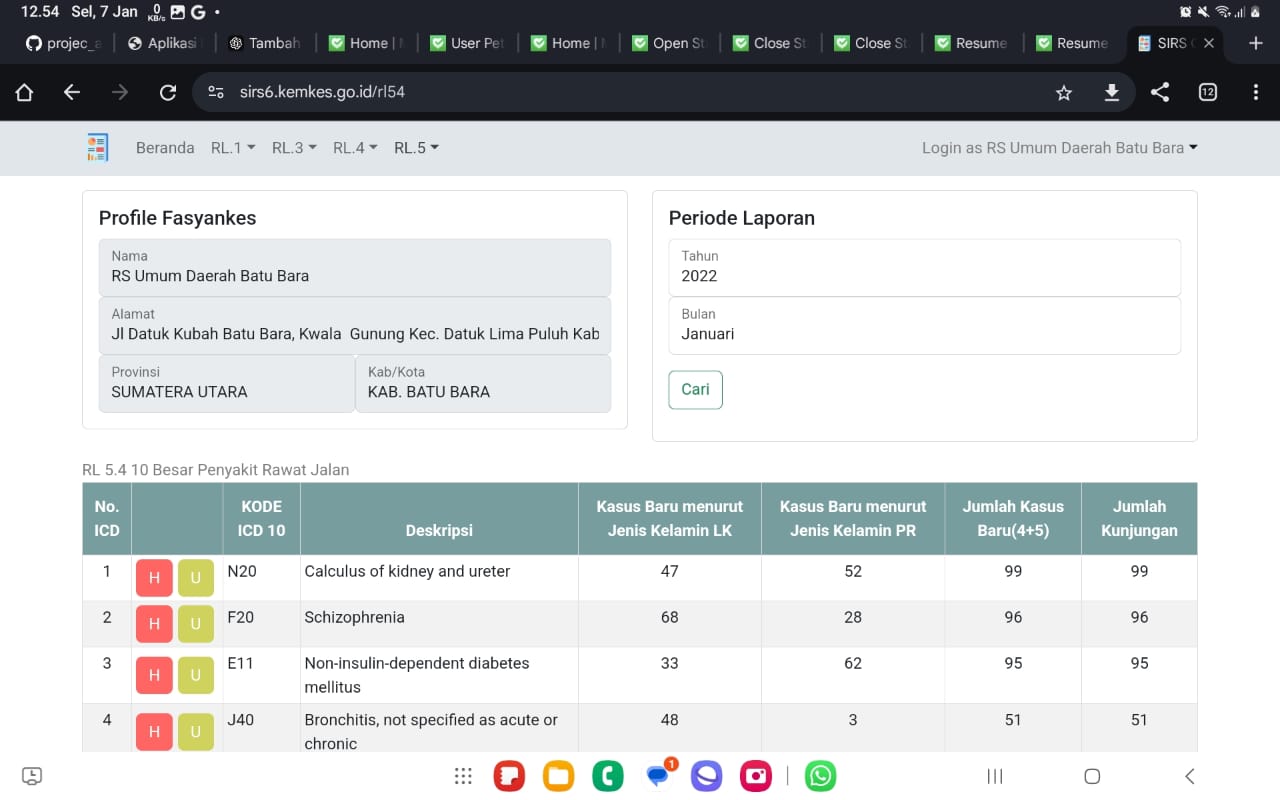Click the H button for Schizophrenia row
Viewport: 1280px width, 800px height.
[154, 624]
